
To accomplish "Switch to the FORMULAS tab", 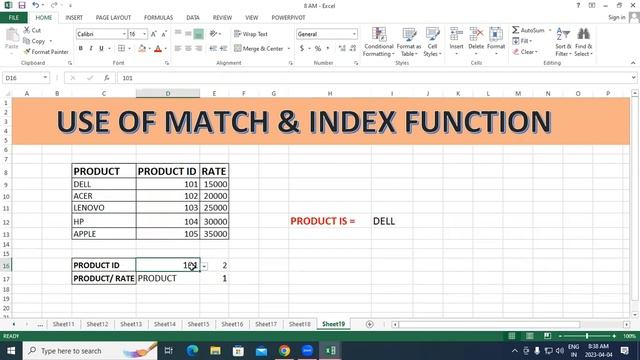I will 158,18.
